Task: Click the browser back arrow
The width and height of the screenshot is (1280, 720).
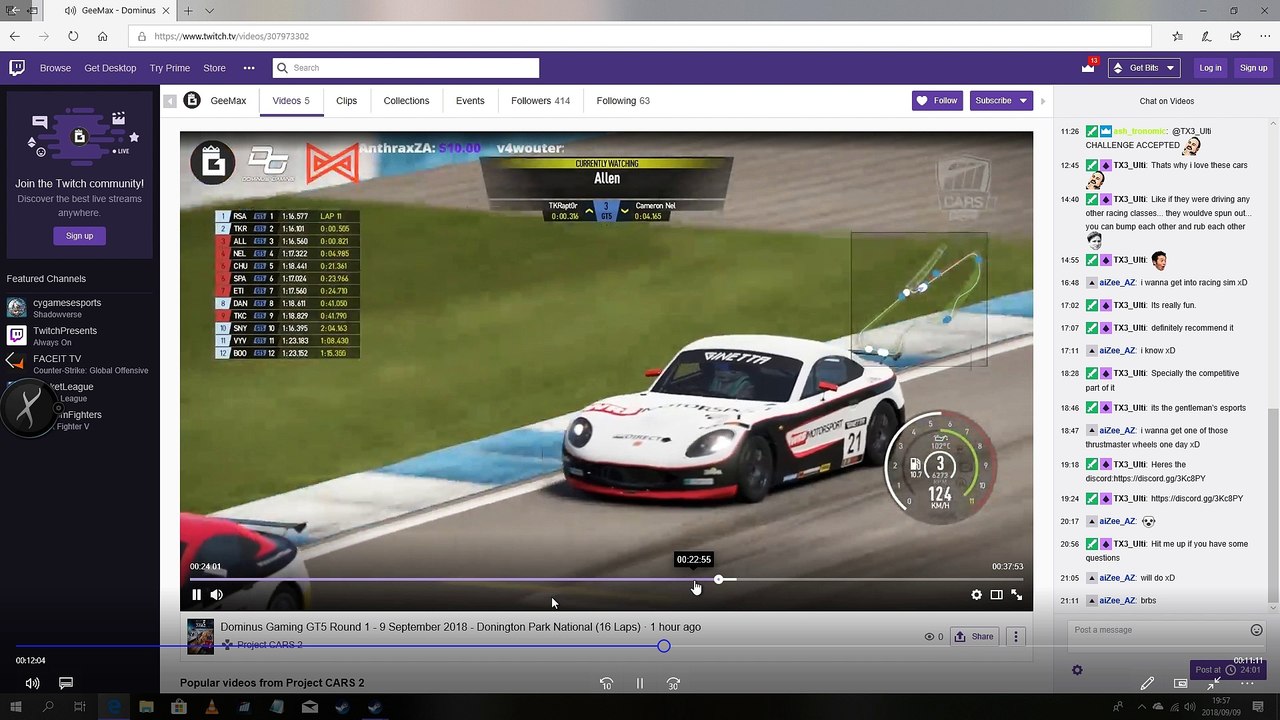Action: 15,36
